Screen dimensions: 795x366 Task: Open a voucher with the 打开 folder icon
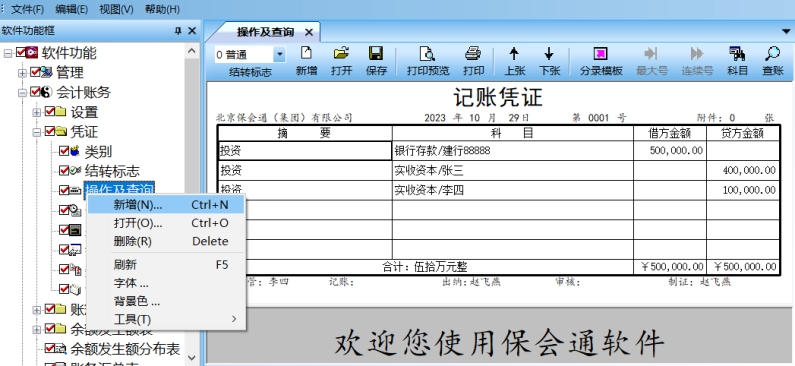tap(342, 53)
